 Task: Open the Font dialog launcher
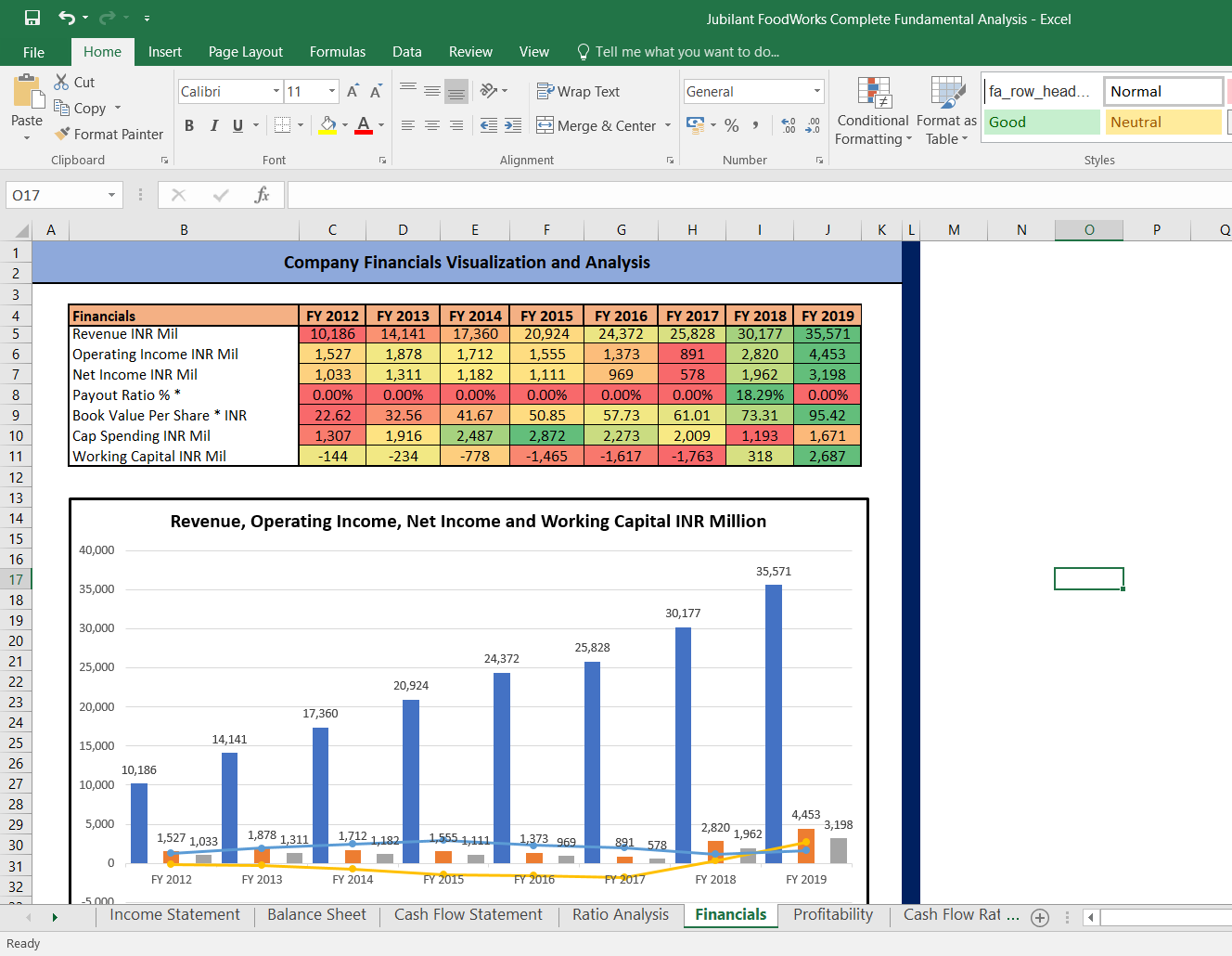(x=382, y=161)
